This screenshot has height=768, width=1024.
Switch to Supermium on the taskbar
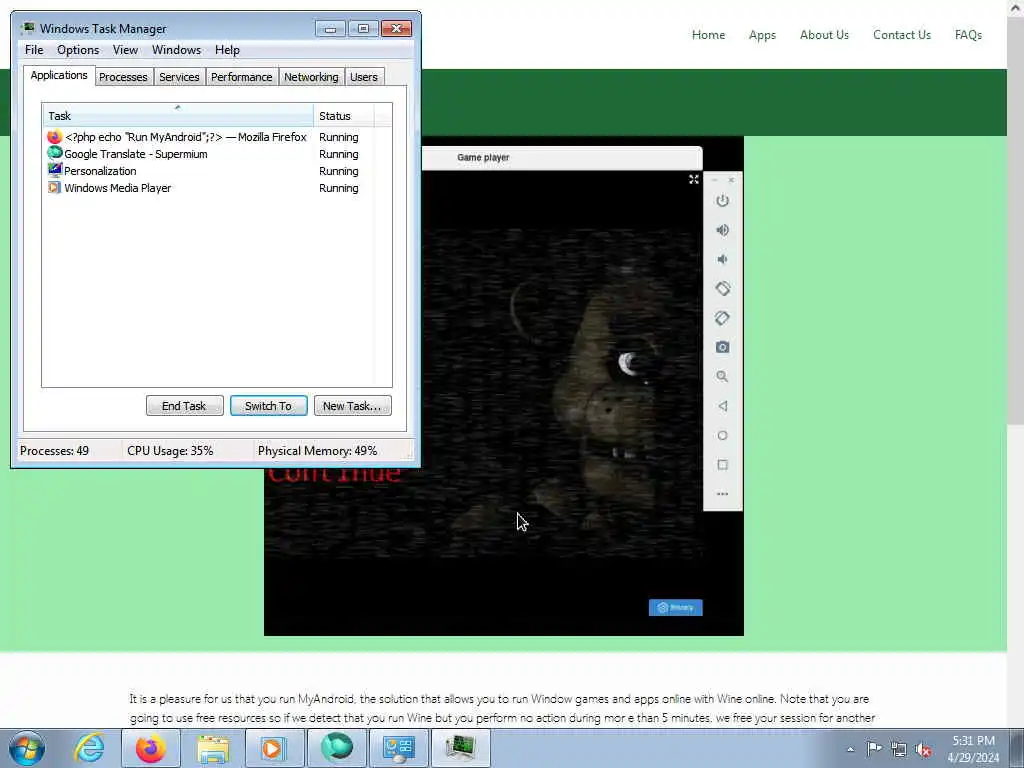tap(336, 748)
